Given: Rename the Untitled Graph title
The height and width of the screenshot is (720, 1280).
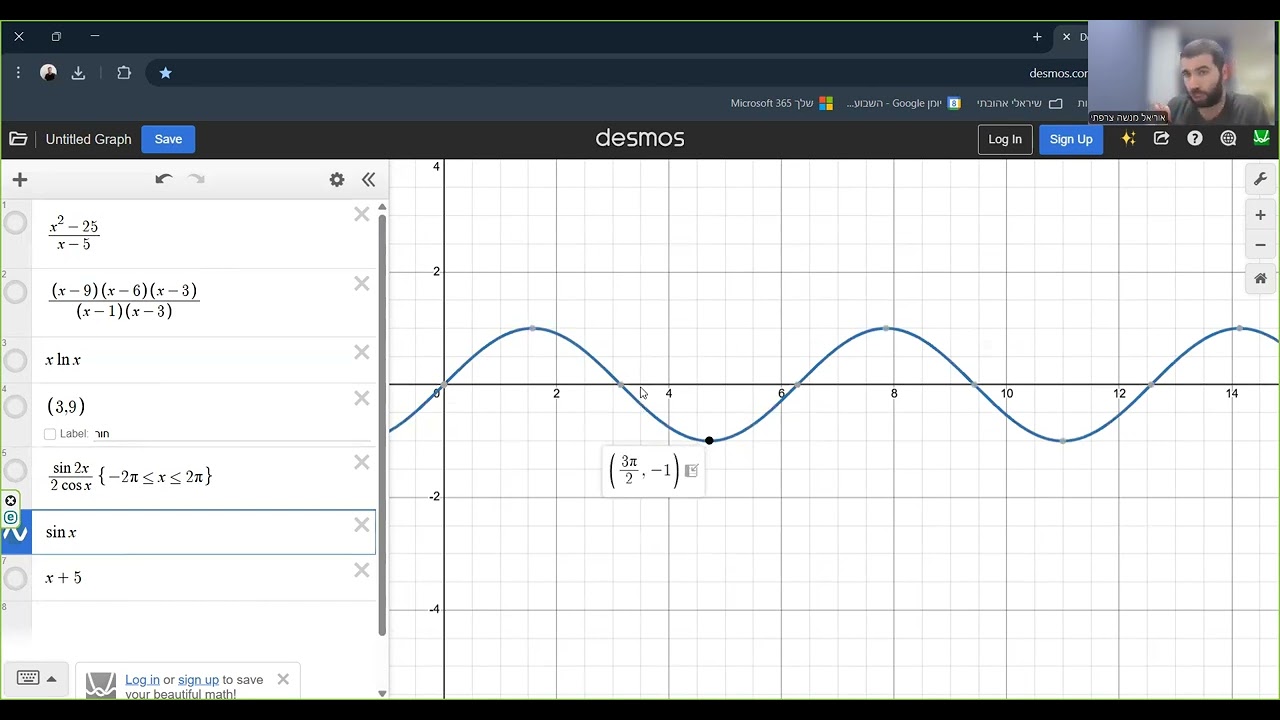Looking at the screenshot, I should (88, 139).
